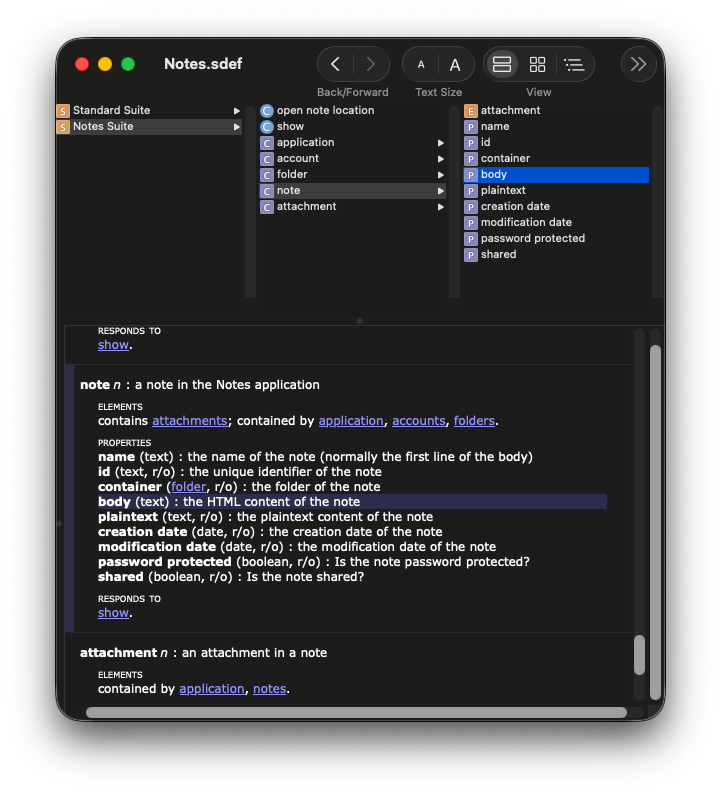Expand the note class arrow
Screen dimensions: 721x795
tap(441, 191)
